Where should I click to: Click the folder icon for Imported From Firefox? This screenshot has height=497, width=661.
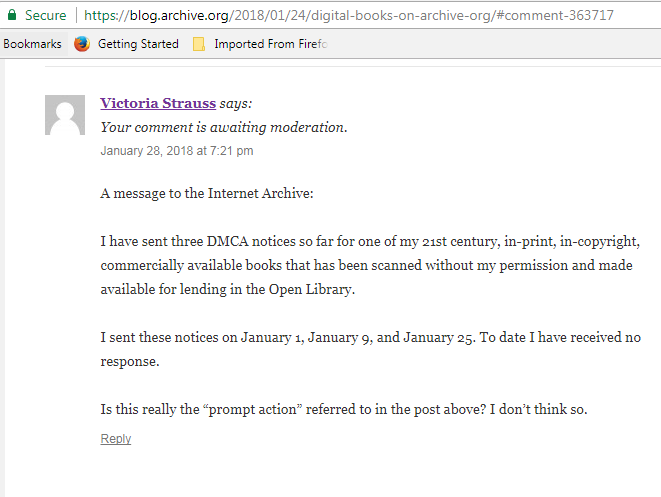199,44
